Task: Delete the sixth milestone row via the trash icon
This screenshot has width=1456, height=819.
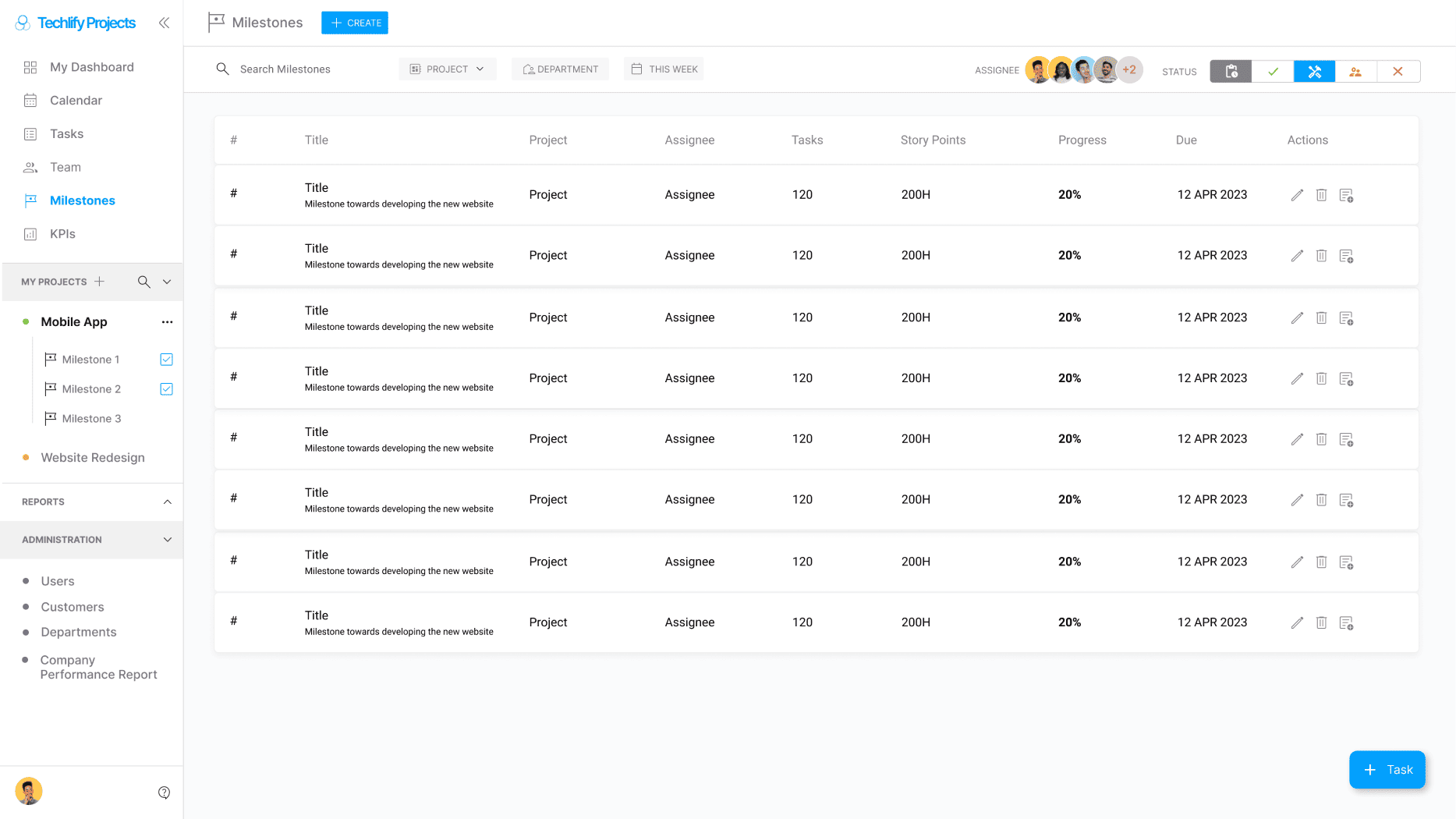Action: point(1321,500)
